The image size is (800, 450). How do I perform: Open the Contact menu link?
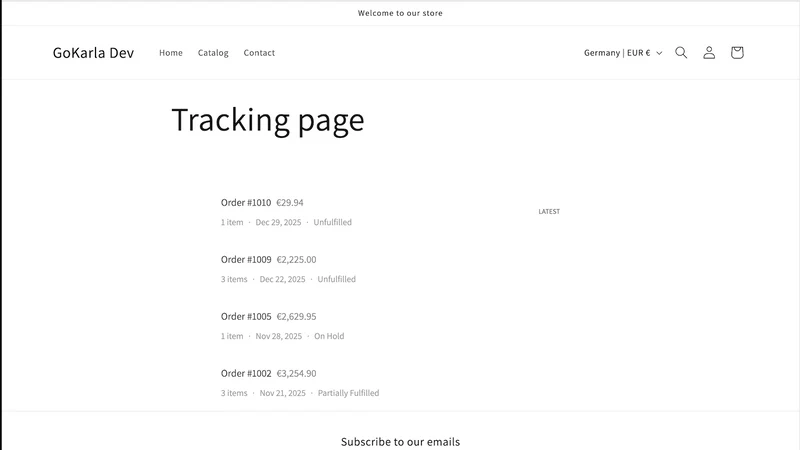[x=259, y=53]
